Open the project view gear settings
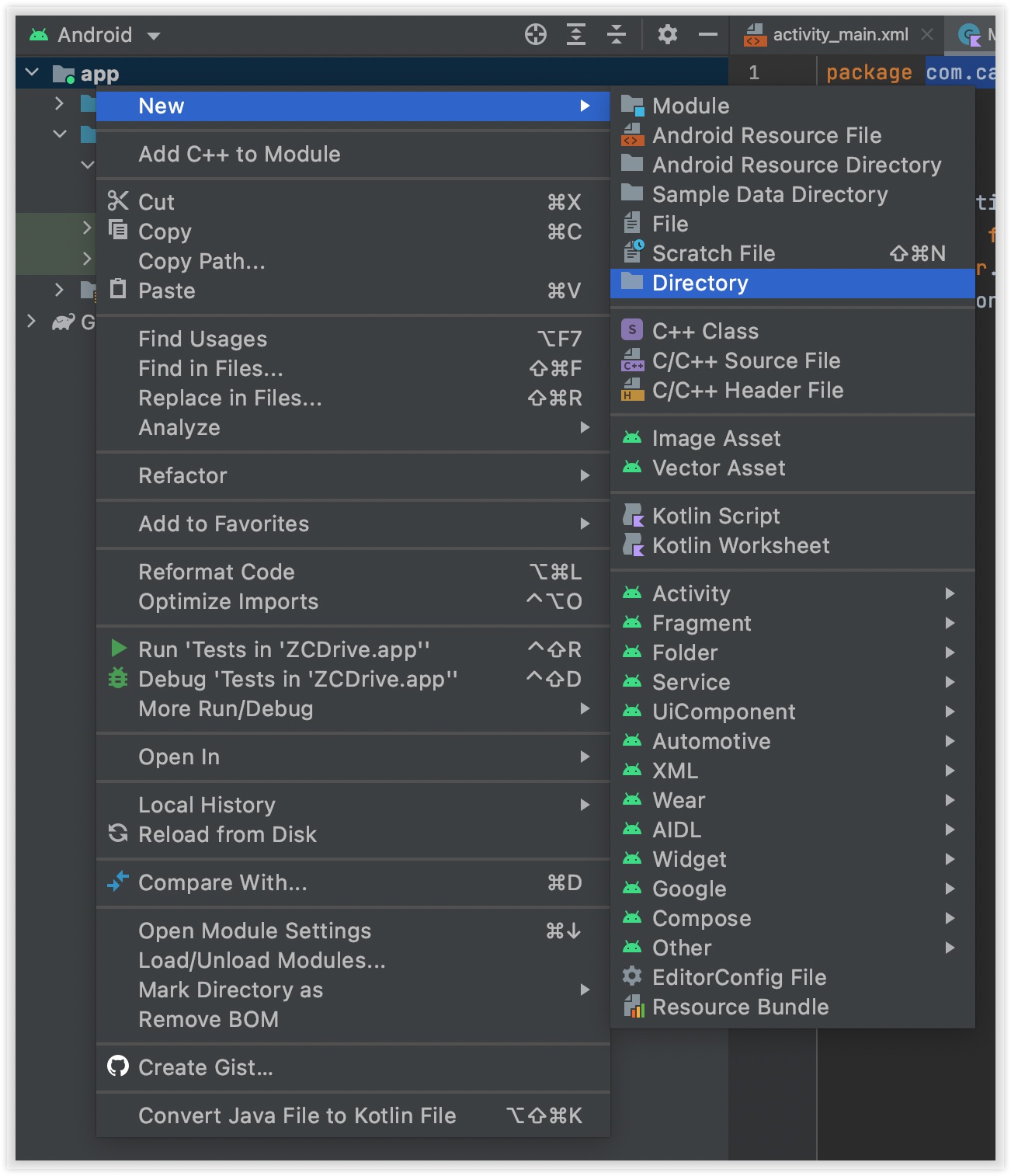 668,35
